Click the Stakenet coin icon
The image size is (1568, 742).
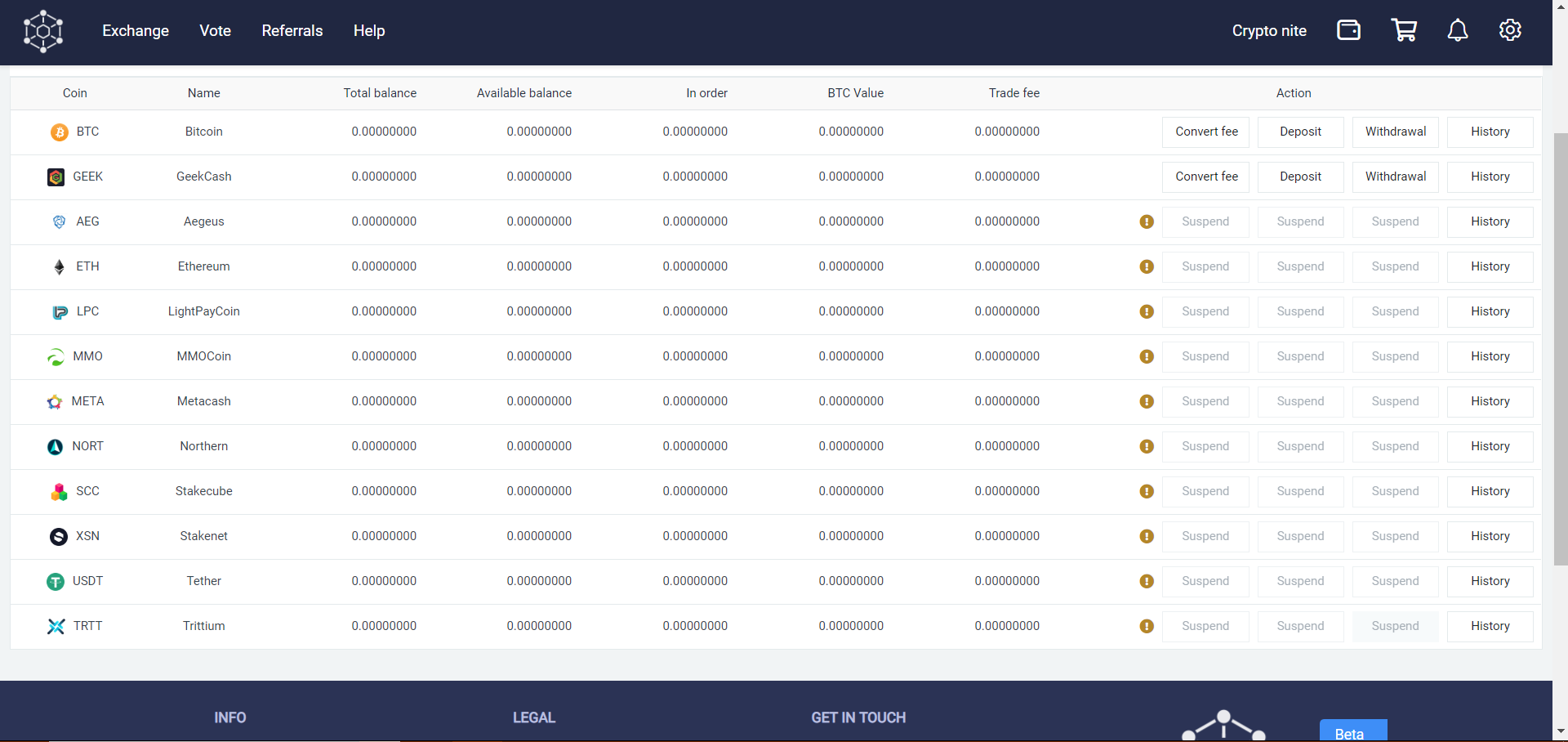[x=59, y=537]
